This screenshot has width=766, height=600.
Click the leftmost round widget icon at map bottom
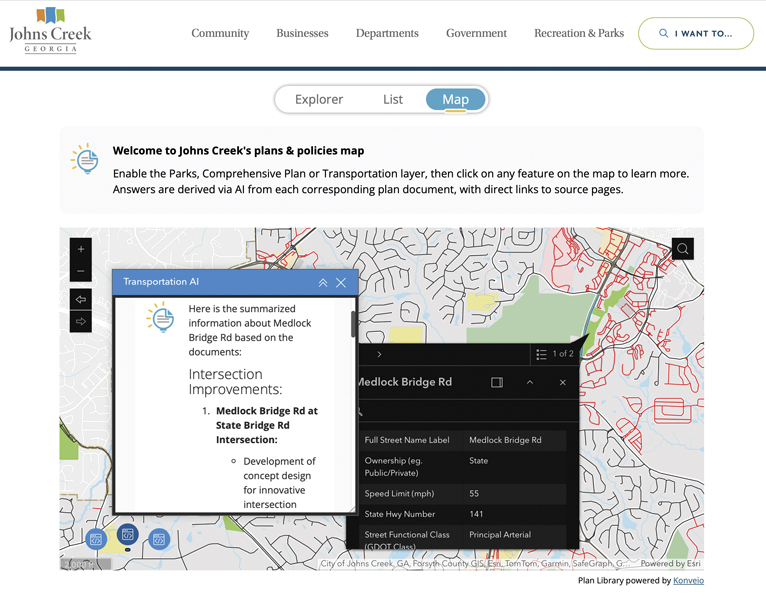(96, 539)
